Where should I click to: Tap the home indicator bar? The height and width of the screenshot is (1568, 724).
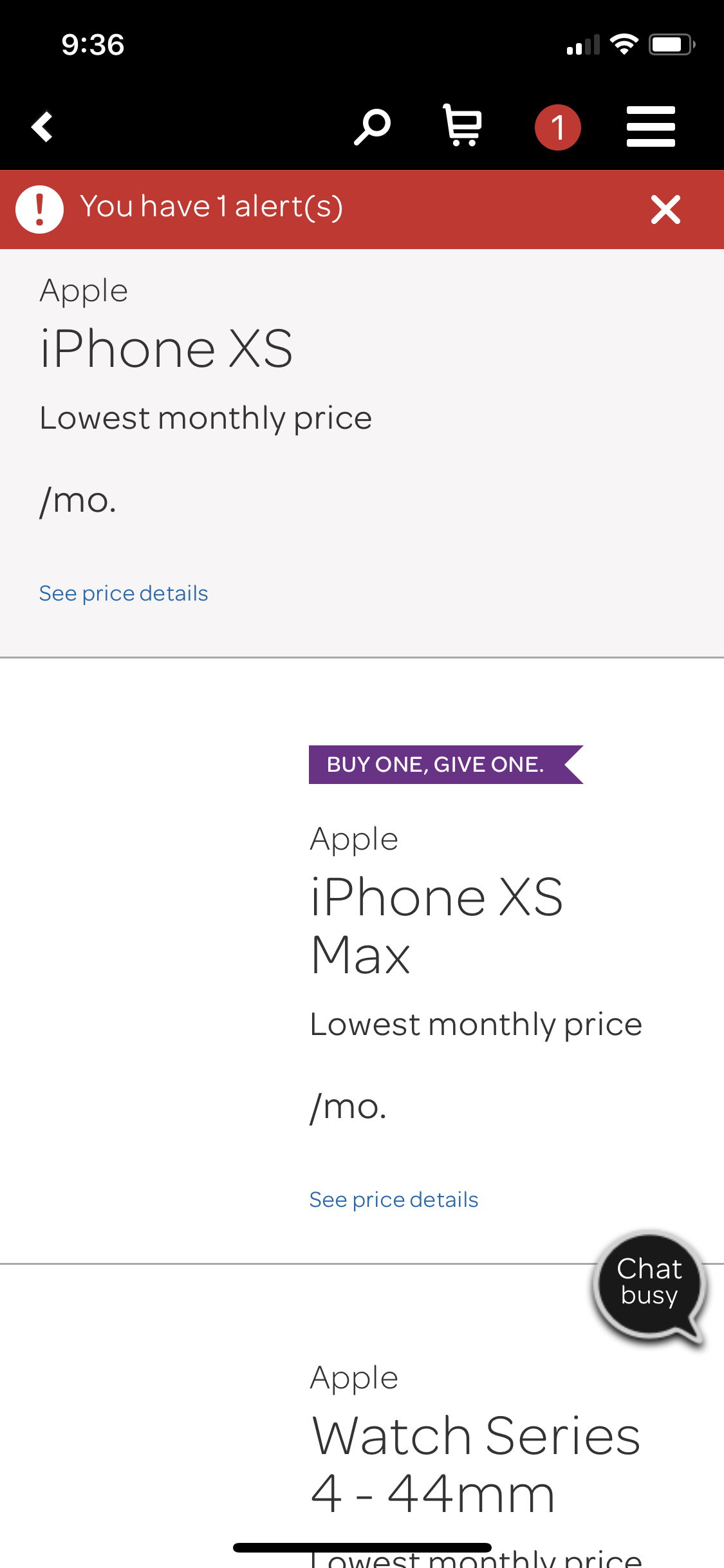click(x=362, y=1547)
